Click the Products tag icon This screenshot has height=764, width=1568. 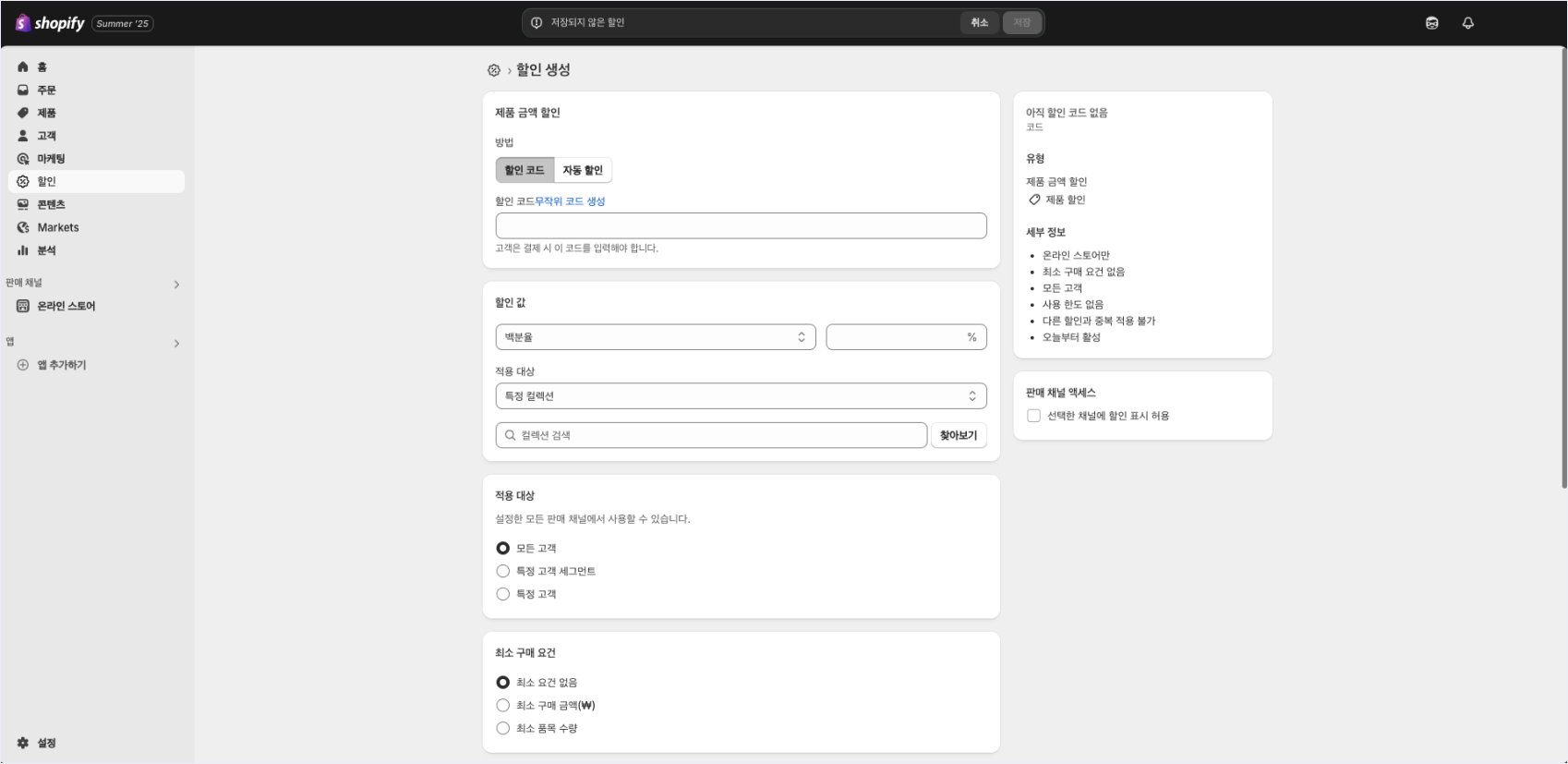point(23,113)
